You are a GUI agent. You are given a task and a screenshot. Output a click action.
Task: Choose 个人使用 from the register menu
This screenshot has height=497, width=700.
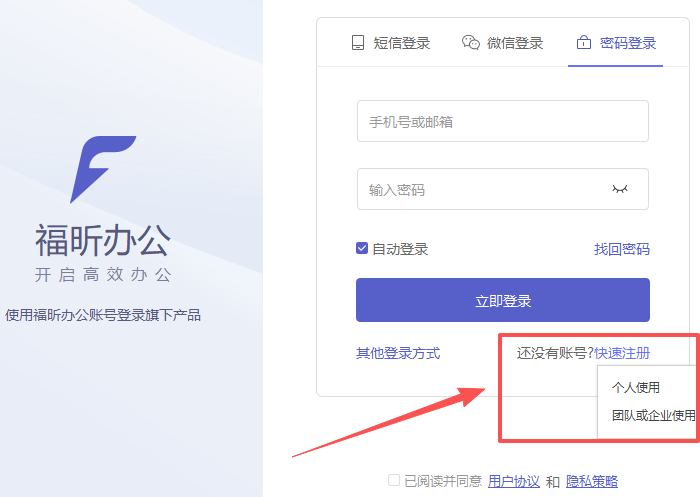click(x=636, y=387)
